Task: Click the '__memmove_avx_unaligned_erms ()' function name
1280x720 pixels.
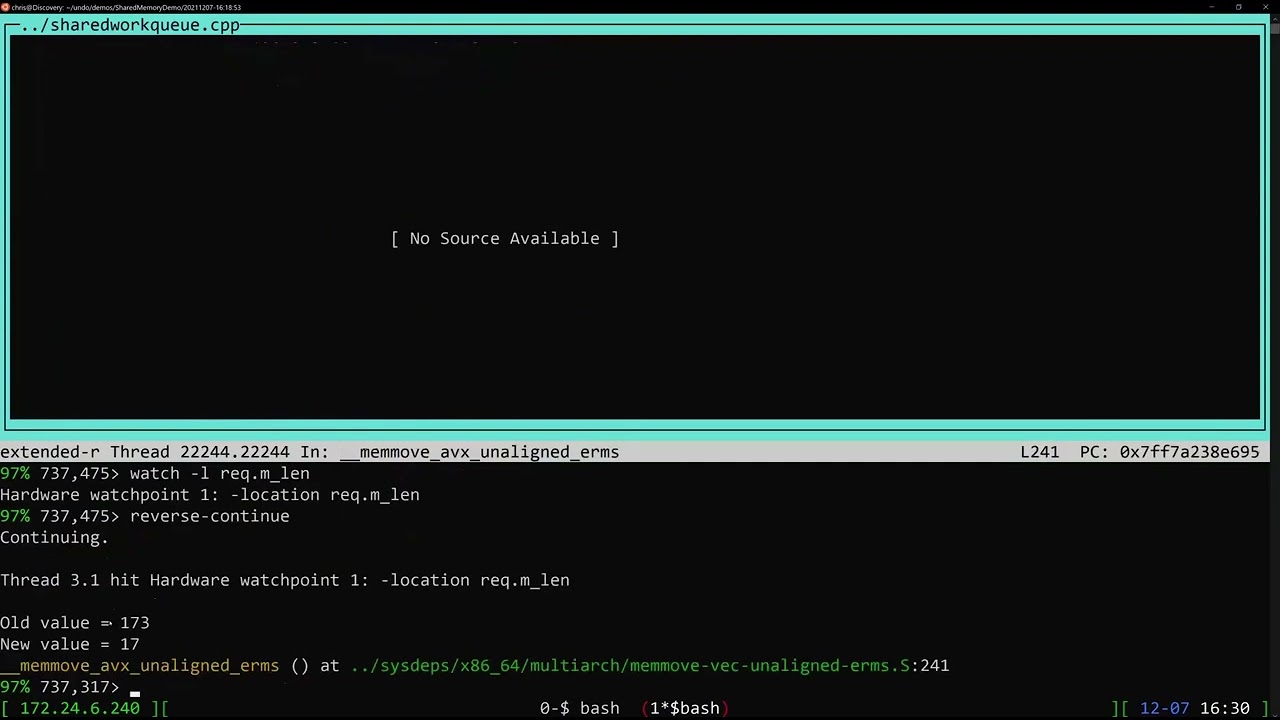Action: 155,666
